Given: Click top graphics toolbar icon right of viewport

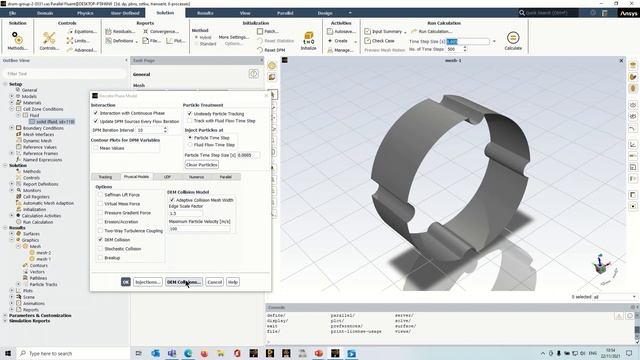Looking at the screenshot, I should [x=633, y=66].
